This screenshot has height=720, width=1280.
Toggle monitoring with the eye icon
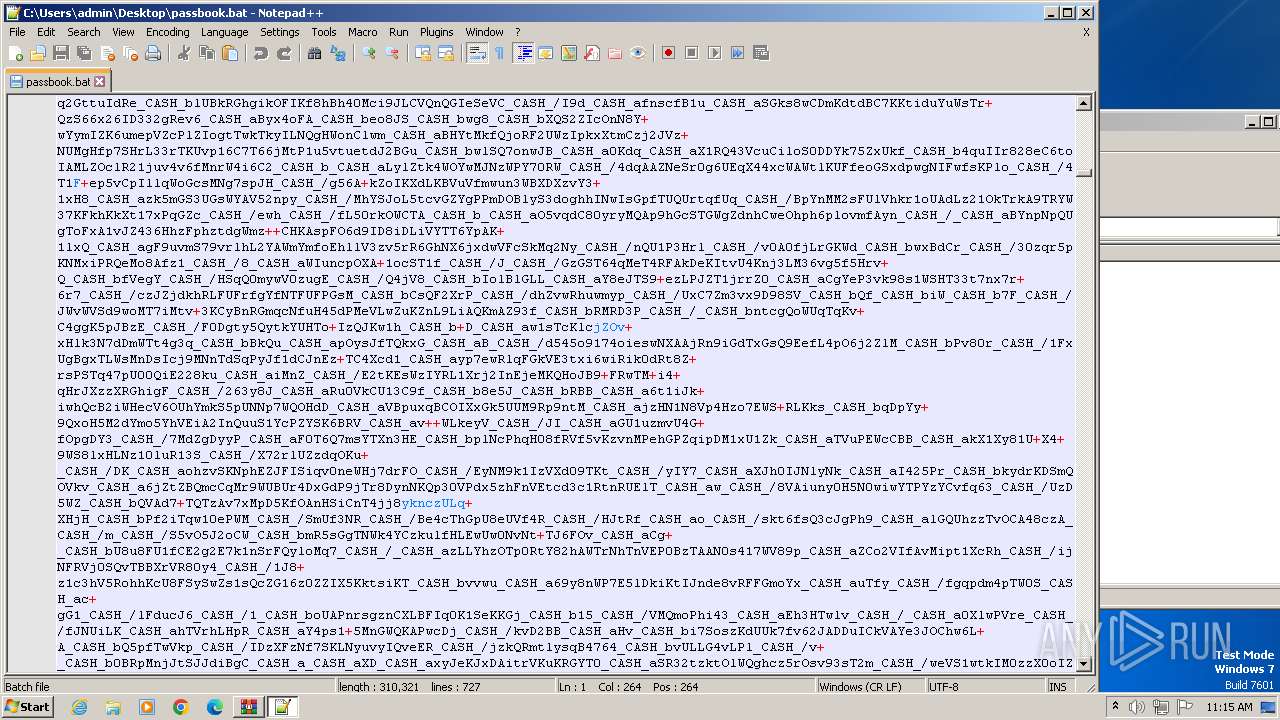(x=638, y=53)
